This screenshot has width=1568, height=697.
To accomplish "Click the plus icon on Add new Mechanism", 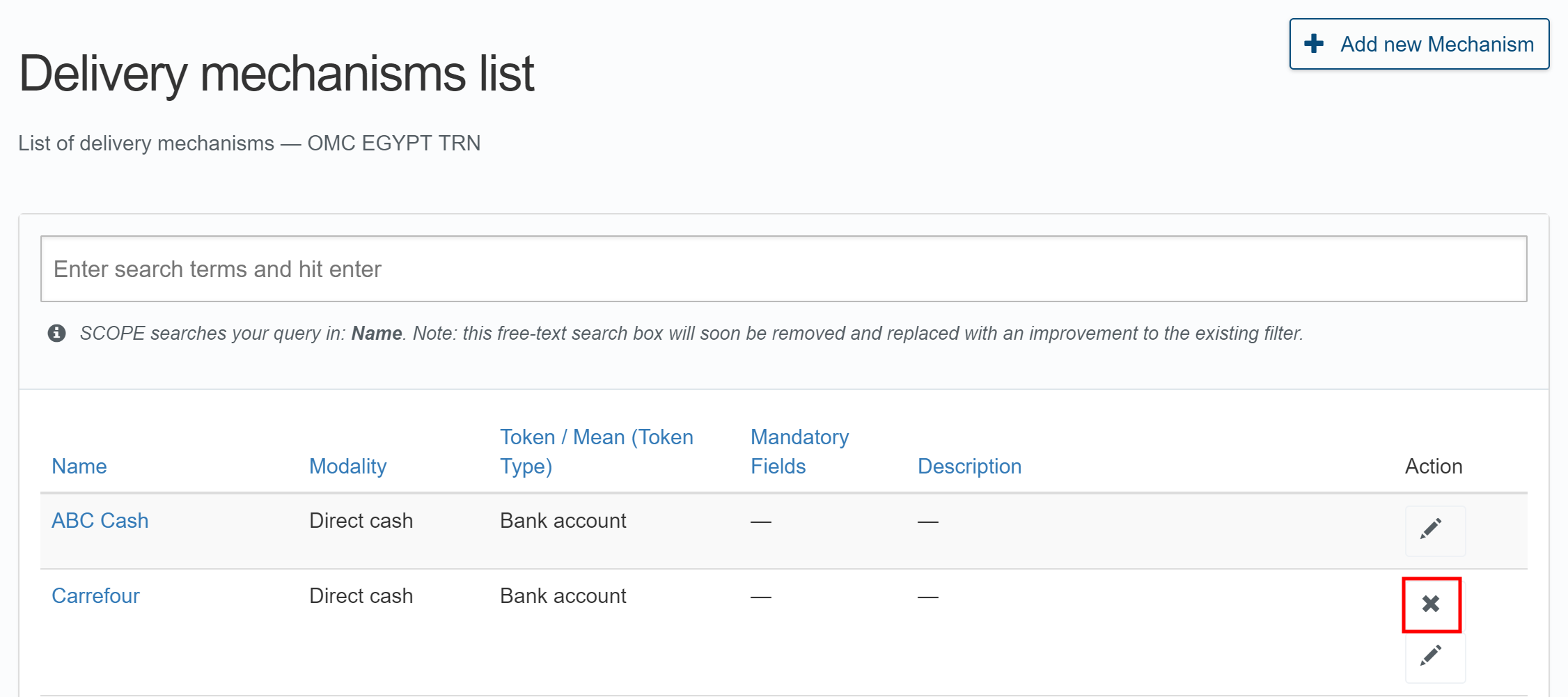I will (x=1314, y=44).
